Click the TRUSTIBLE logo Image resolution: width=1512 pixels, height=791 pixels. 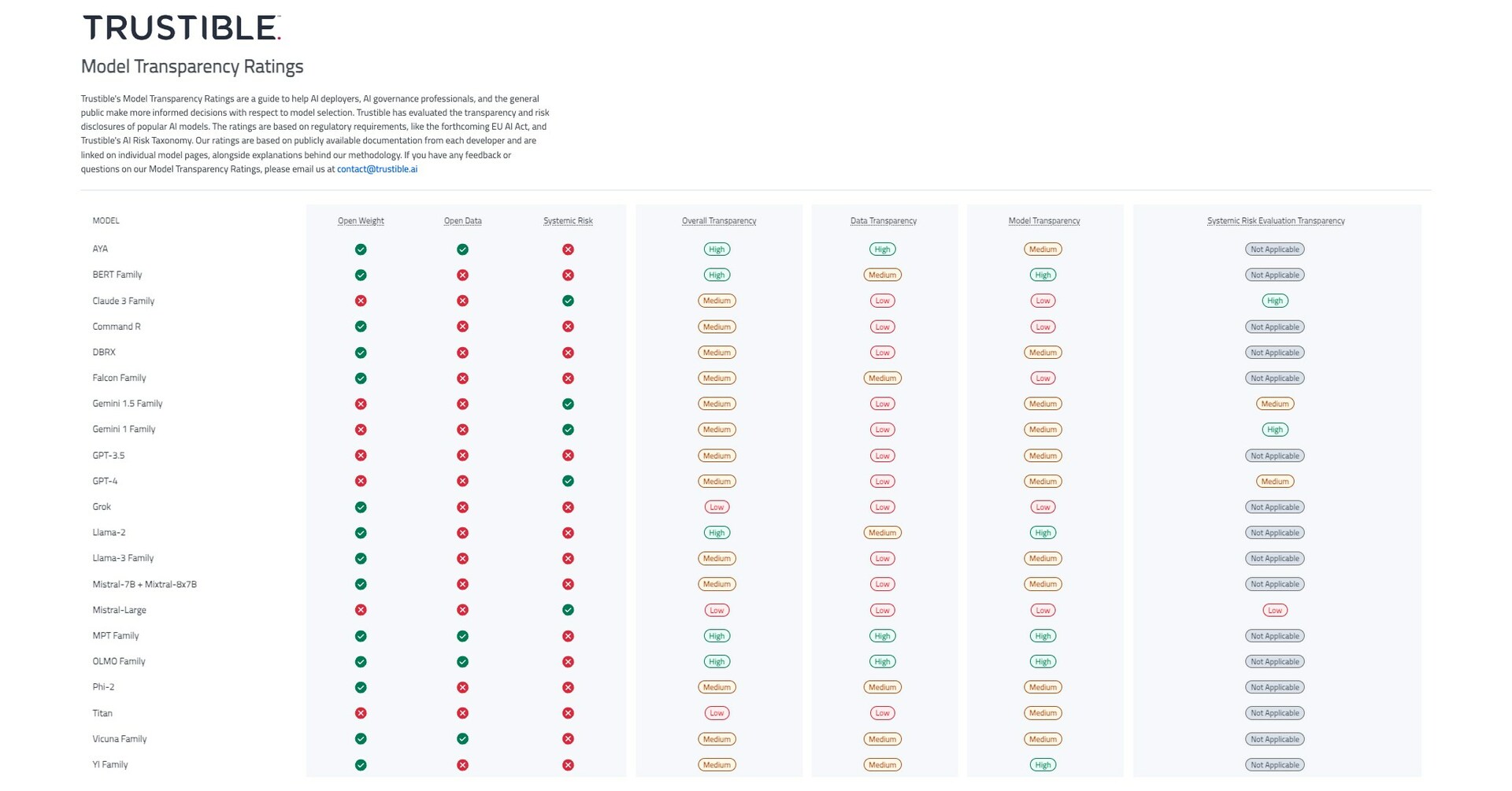point(180,27)
